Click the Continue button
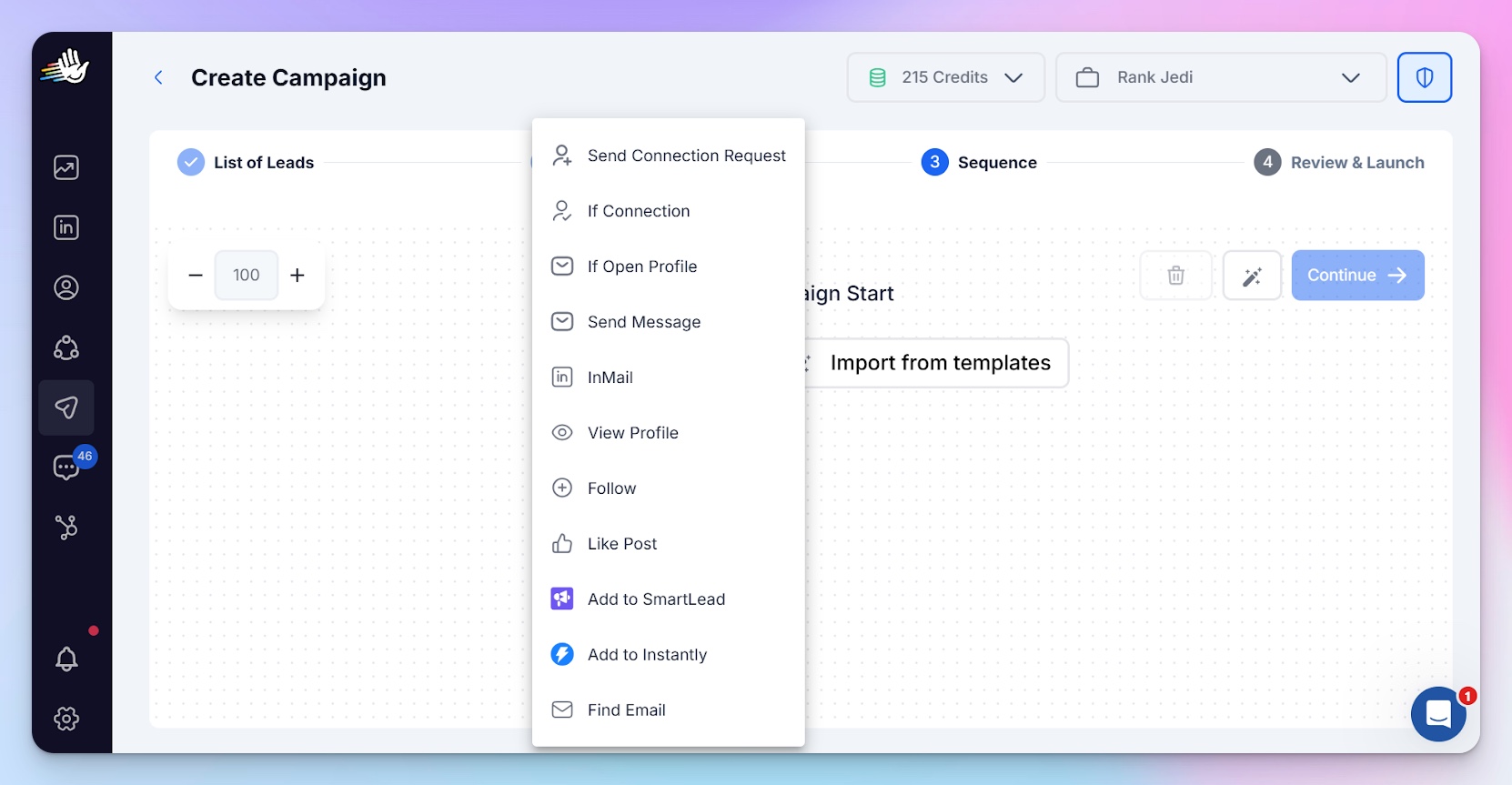 (1357, 275)
